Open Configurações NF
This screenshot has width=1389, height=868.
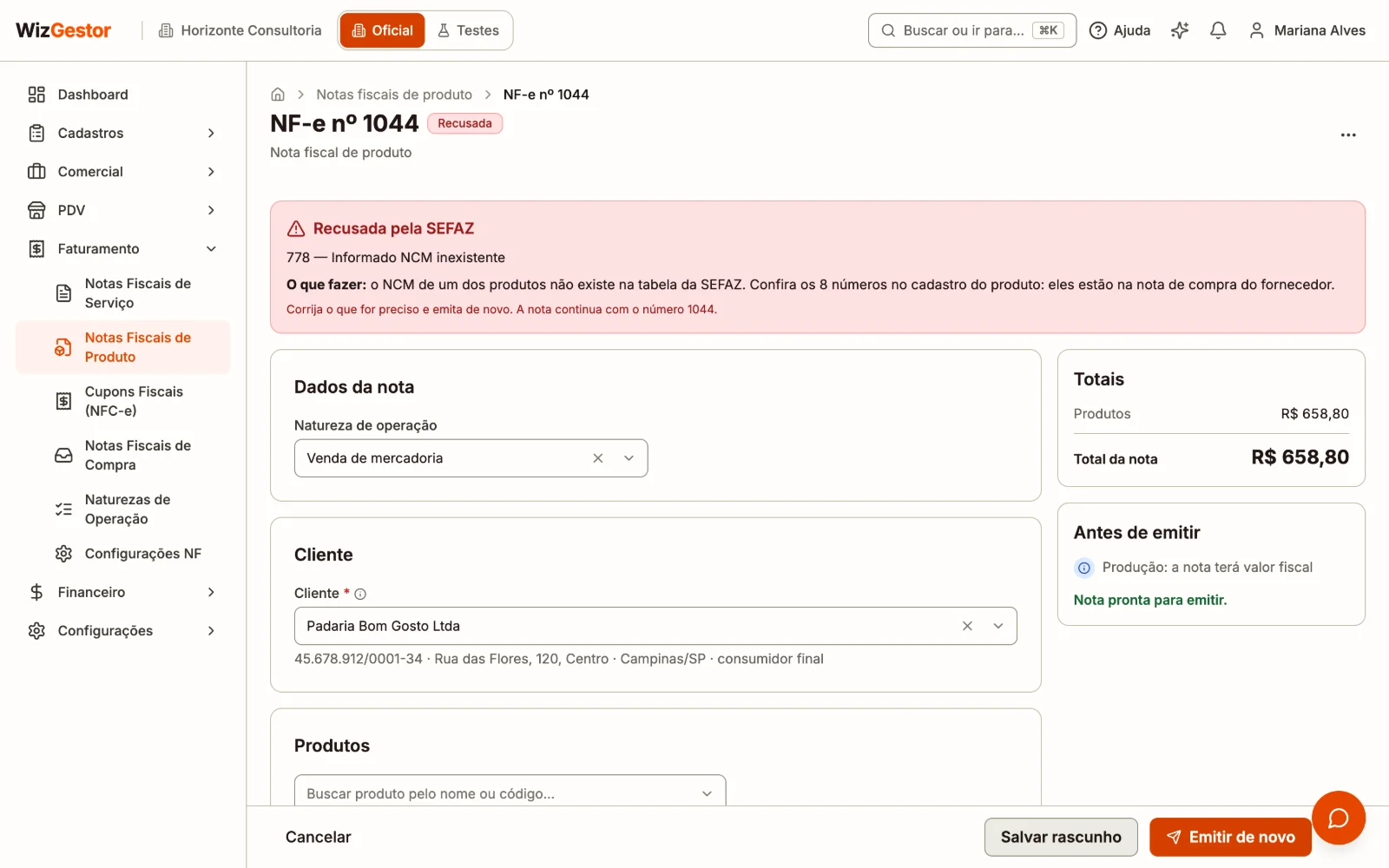122,554
